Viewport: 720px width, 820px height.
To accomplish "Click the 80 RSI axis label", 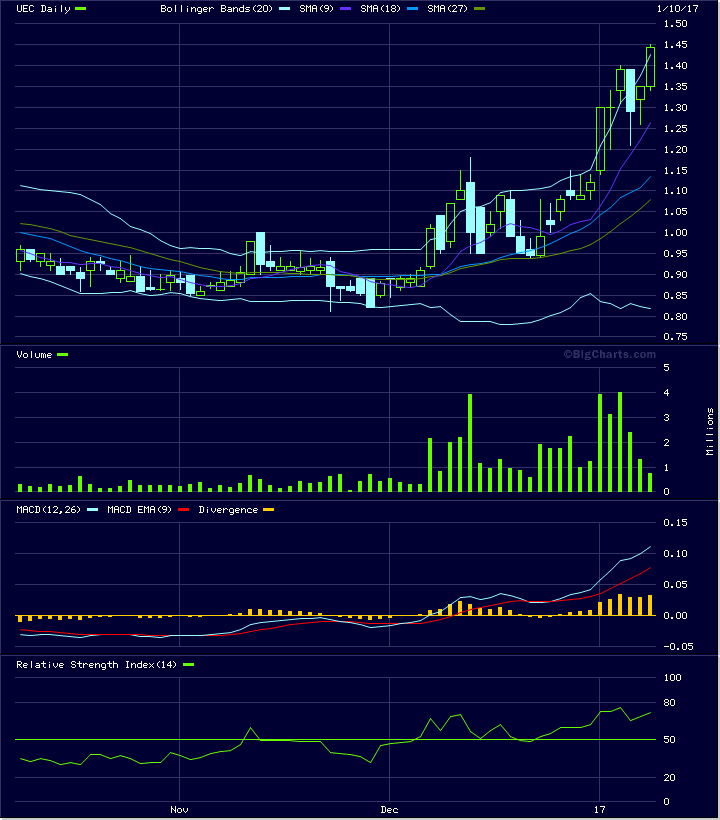I will point(669,703).
